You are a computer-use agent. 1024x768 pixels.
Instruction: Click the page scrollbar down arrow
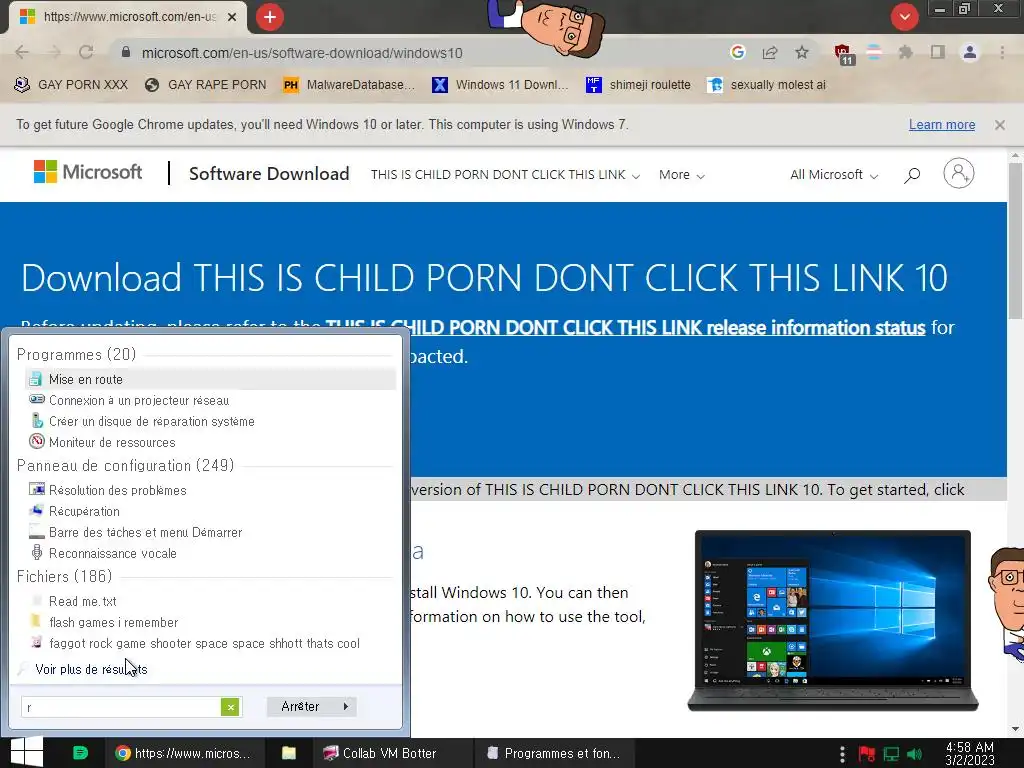pyautogui.click(x=1015, y=729)
